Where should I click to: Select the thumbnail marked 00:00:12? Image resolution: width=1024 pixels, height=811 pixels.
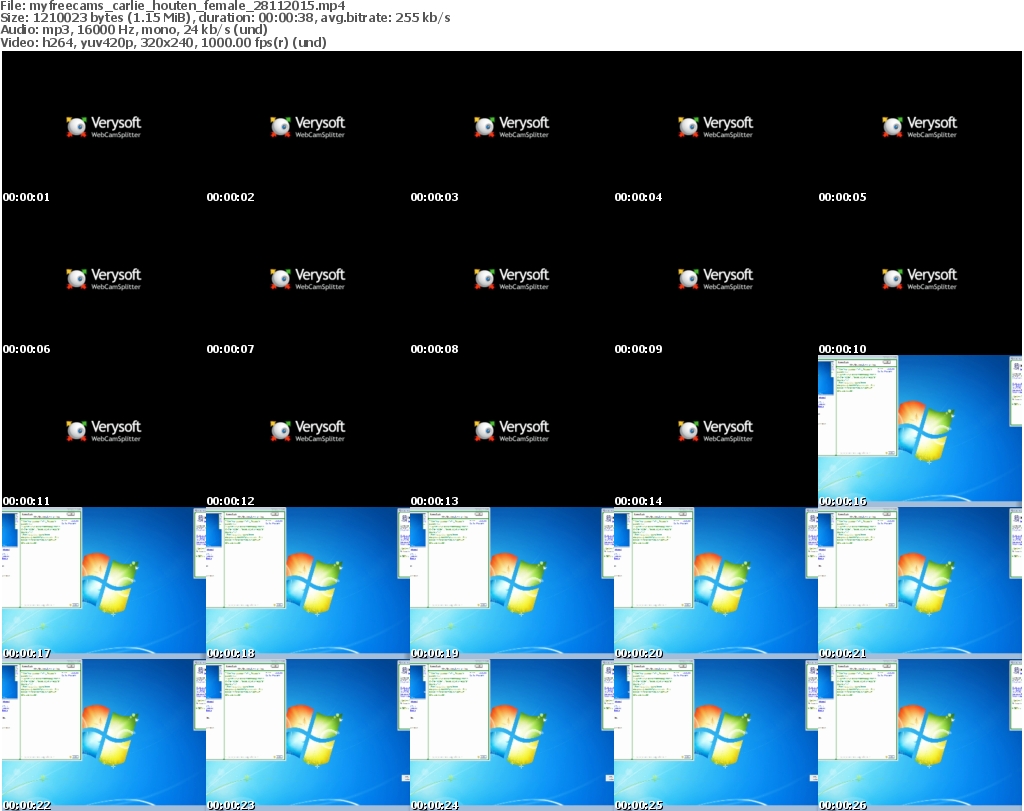point(308,432)
